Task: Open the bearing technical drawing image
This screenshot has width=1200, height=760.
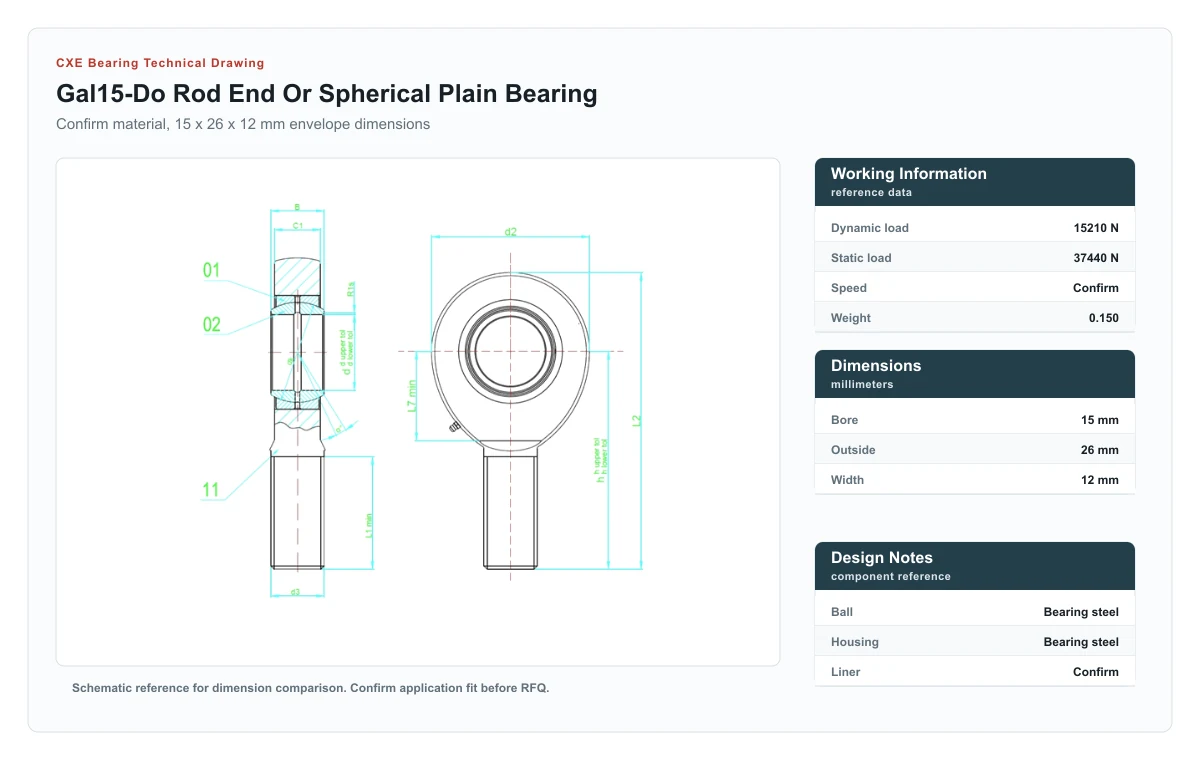Action: 418,412
